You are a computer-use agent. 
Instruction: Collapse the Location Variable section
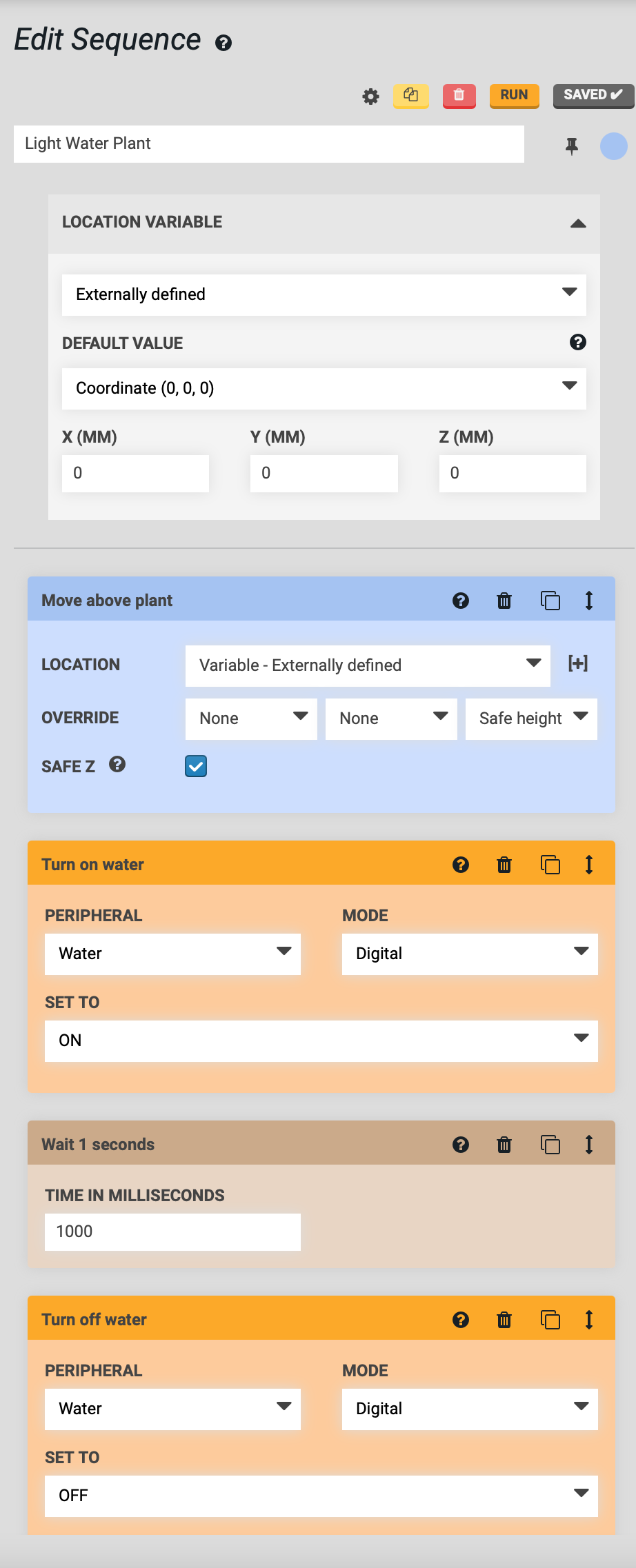(x=578, y=223)
